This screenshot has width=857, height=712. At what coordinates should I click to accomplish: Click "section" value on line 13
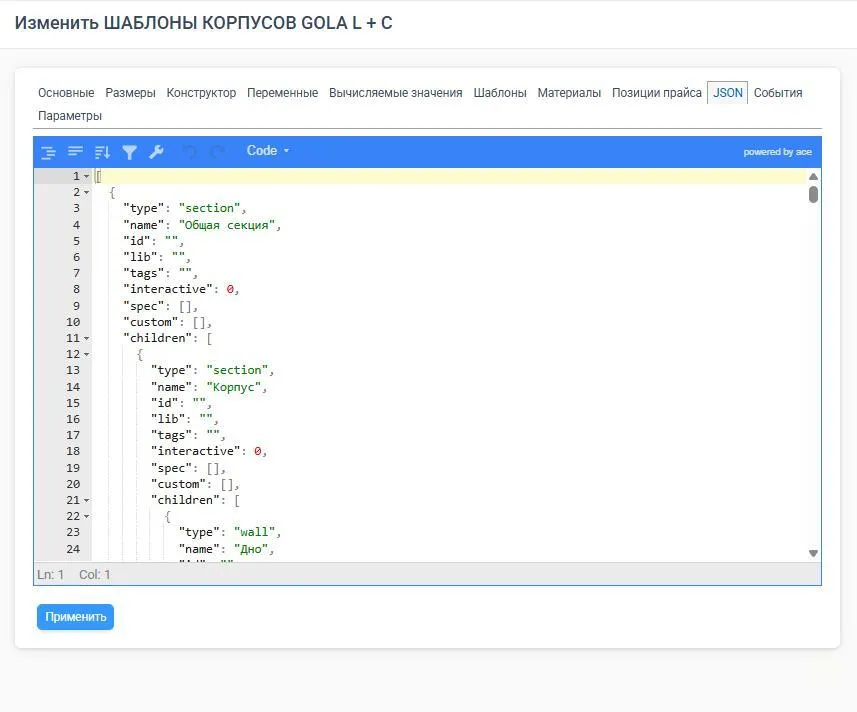coord(237,370)
